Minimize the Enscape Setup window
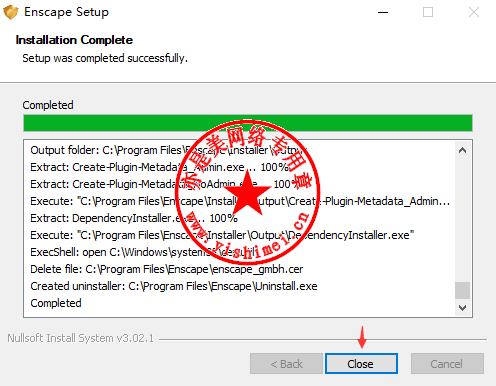Image resolution: width=496 pixels, height=386 pixels. [383, 12]
